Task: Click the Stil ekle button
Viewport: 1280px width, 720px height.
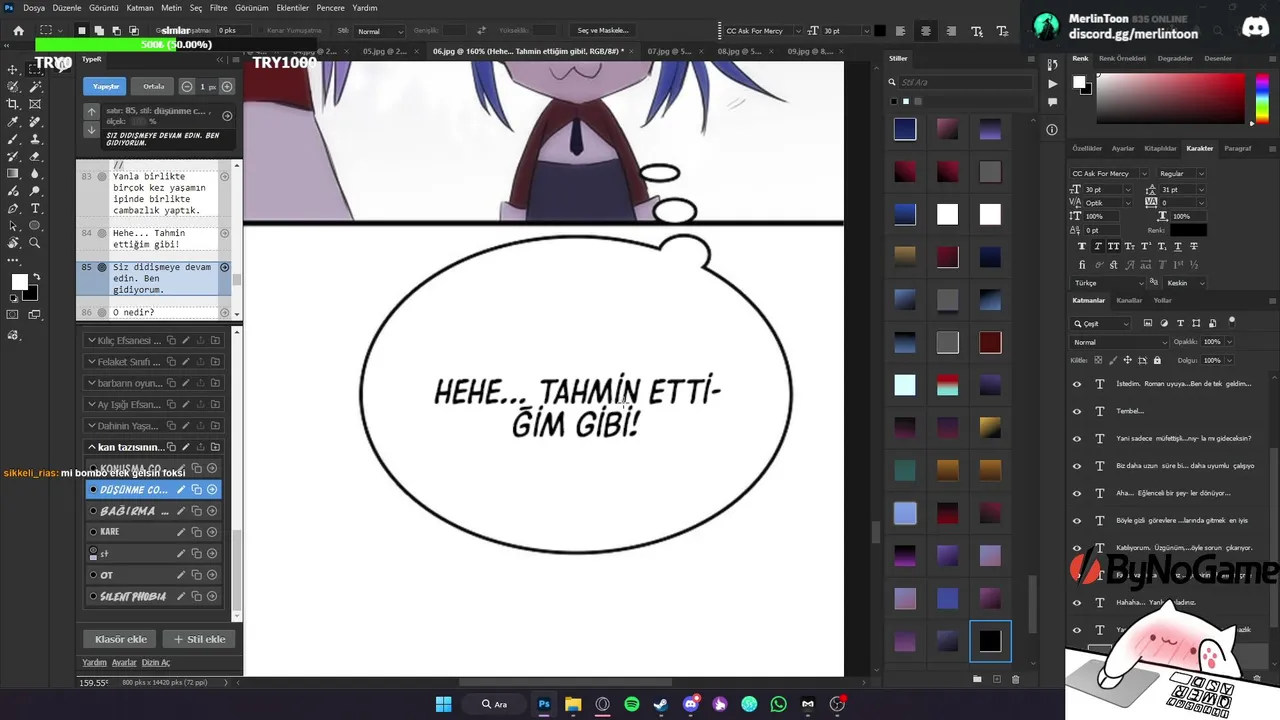Action: pyautogui.click(x=200, y=639)
